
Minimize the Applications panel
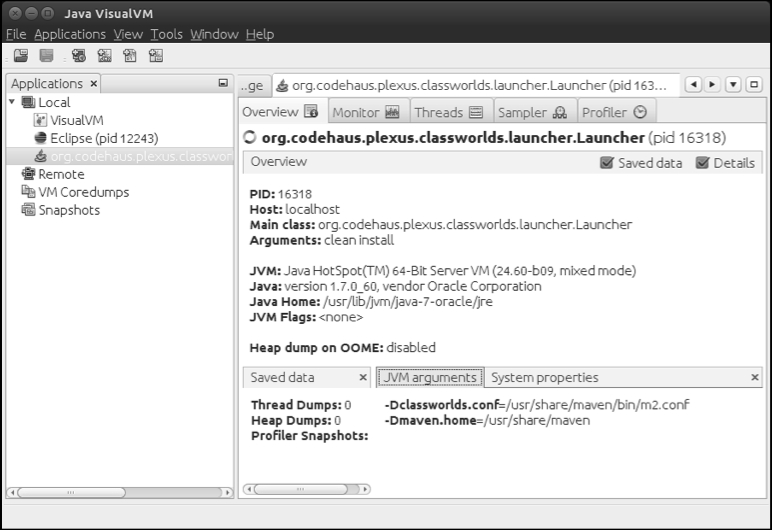tap(223, 83)
